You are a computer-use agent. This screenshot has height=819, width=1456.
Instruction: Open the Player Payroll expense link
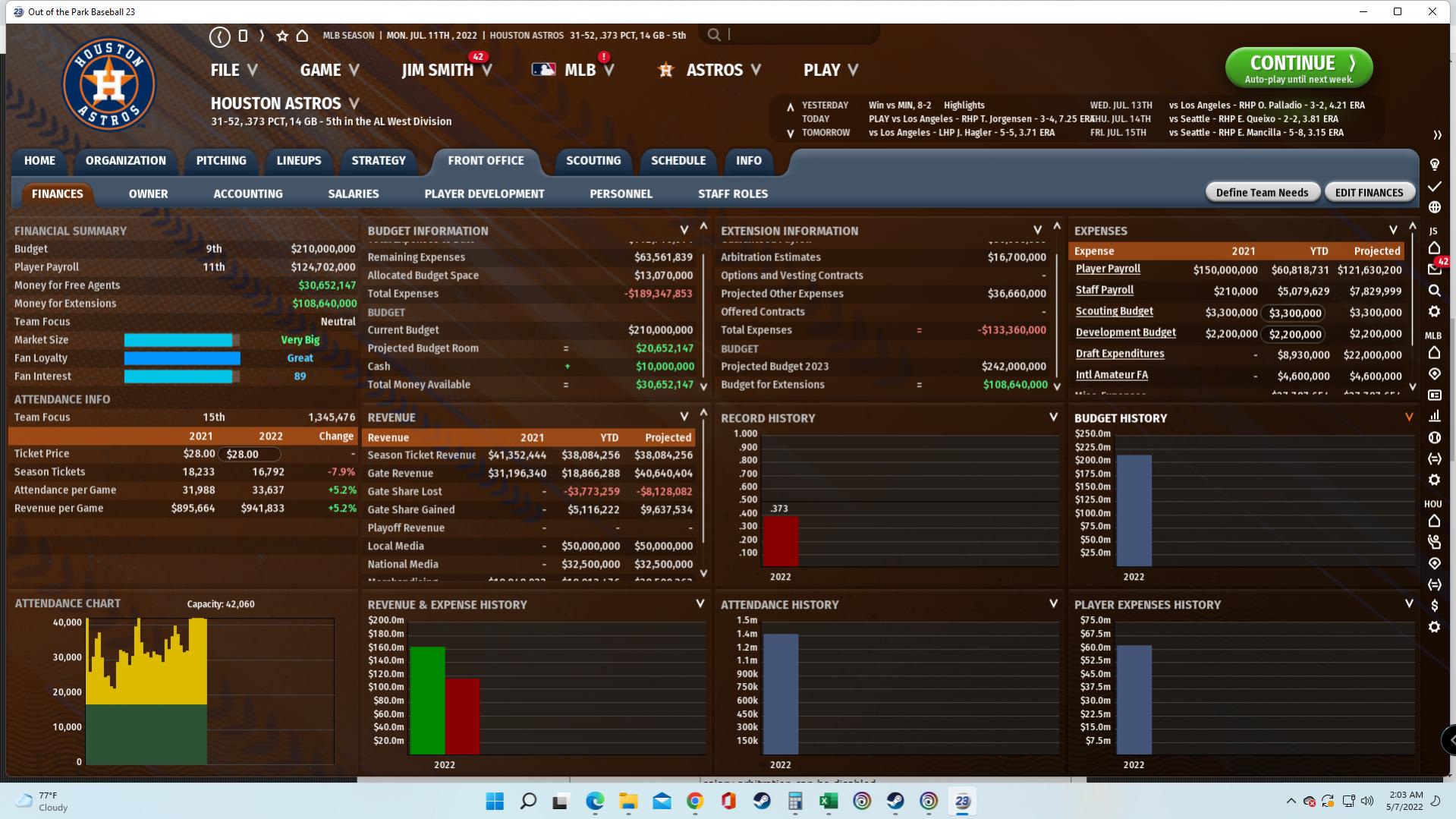point(1108,269)
